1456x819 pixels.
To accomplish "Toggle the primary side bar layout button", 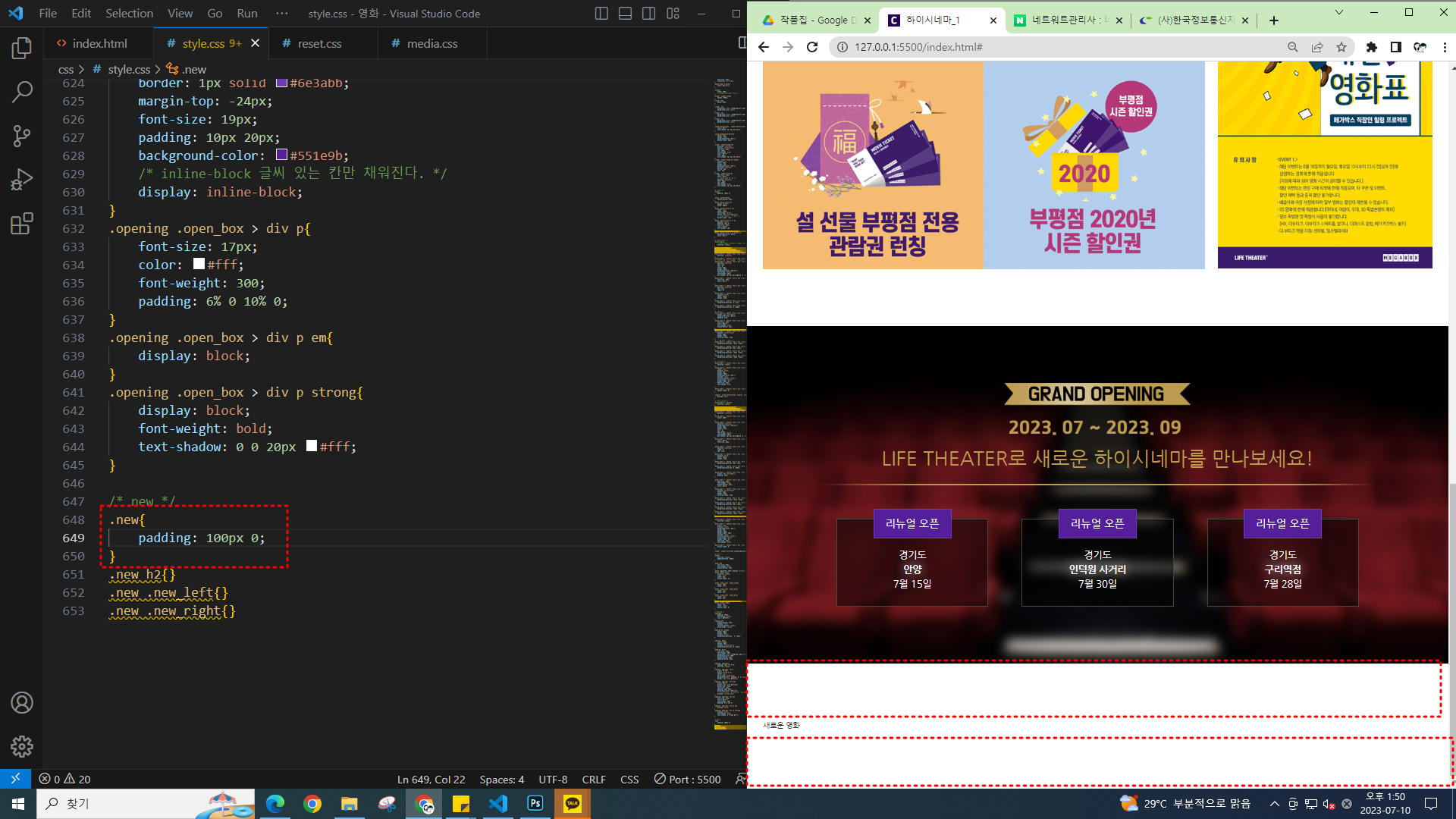I will coord(601,14).
